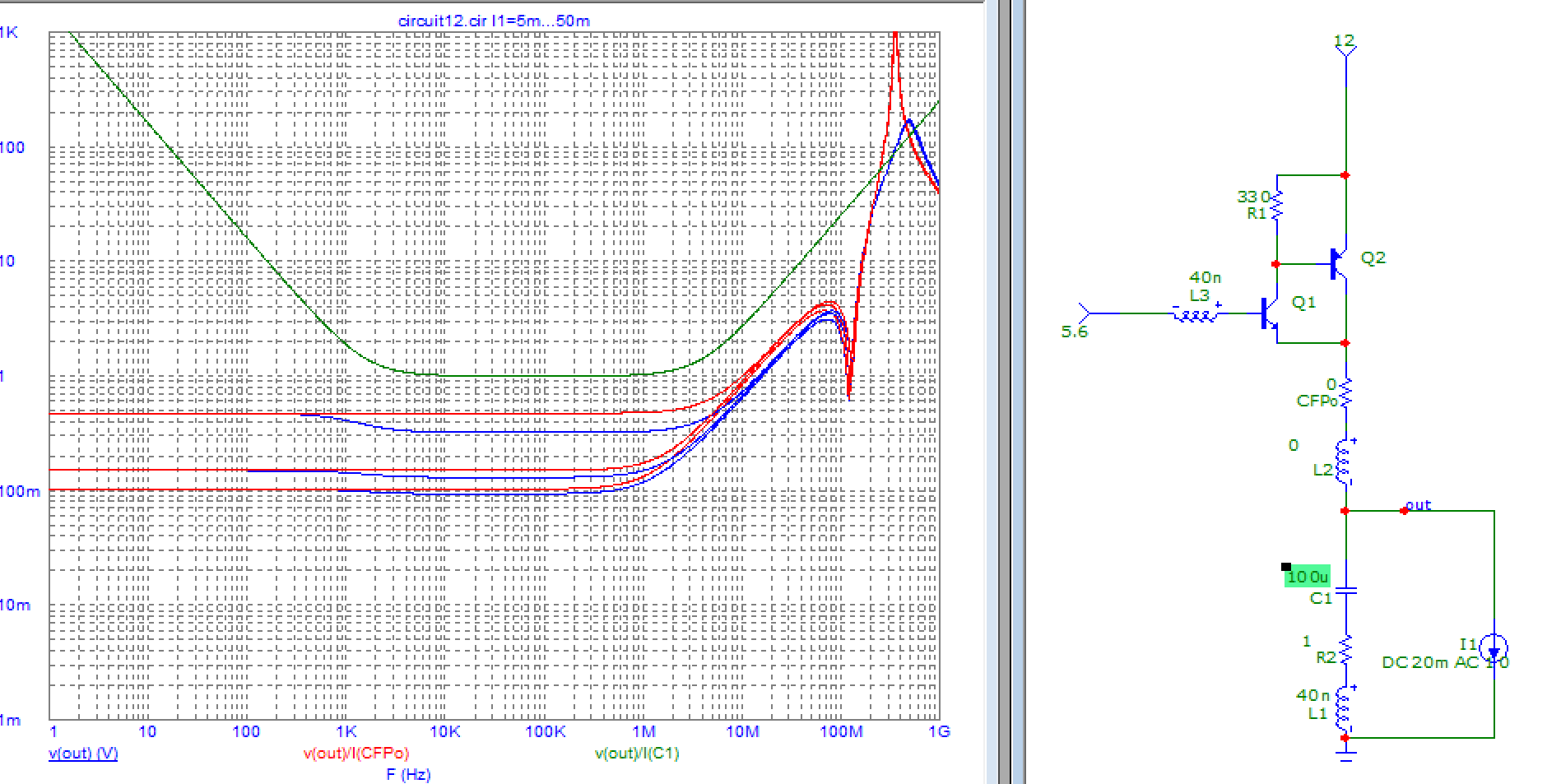Click the 10K frequency axis tick label
1561x784 pixels.
[445, 731]
